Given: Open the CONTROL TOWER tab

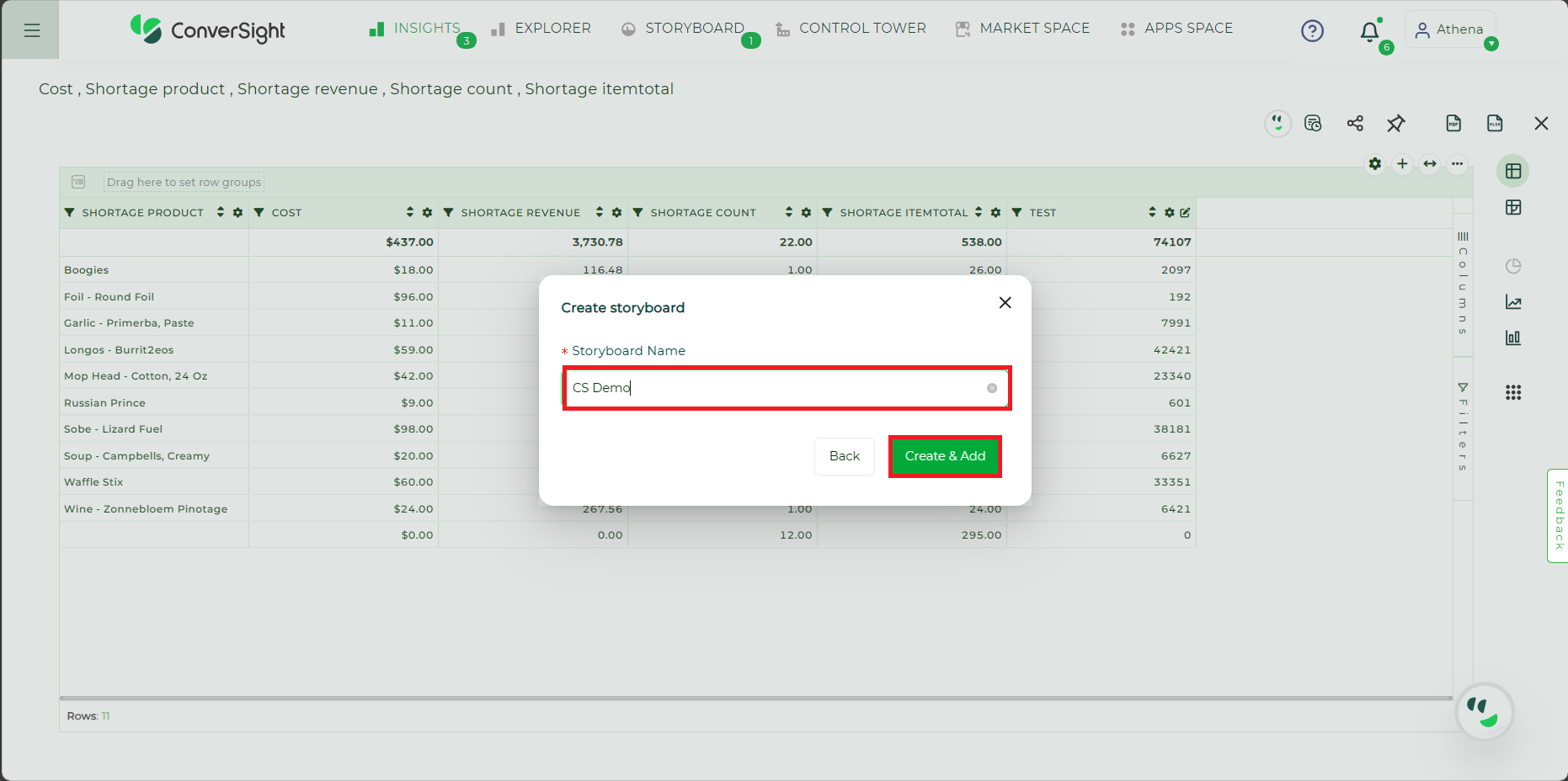Looking at the screenshot, I should (x=851, y=29).
